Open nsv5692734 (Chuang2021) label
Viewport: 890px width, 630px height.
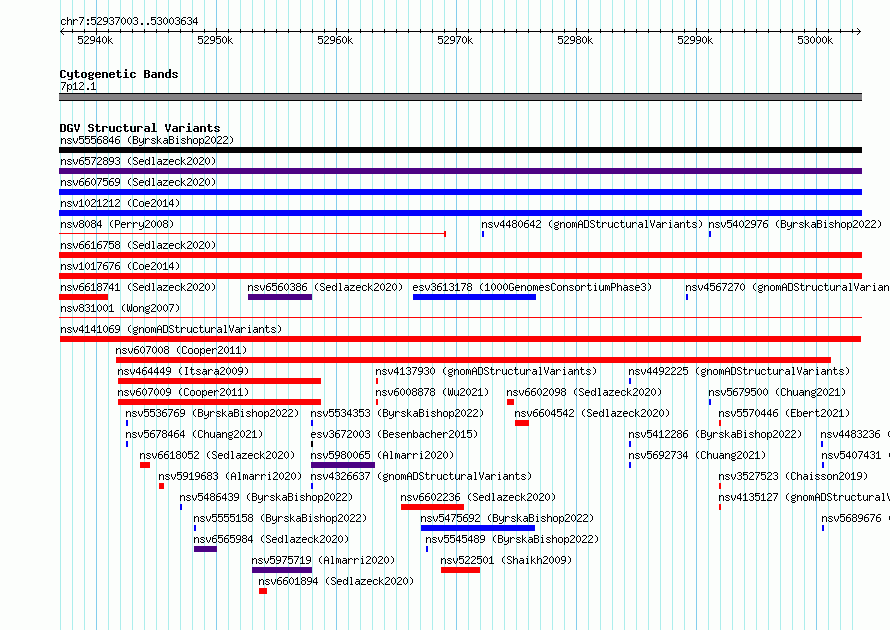pyautogui.click(x=697, y=455)
